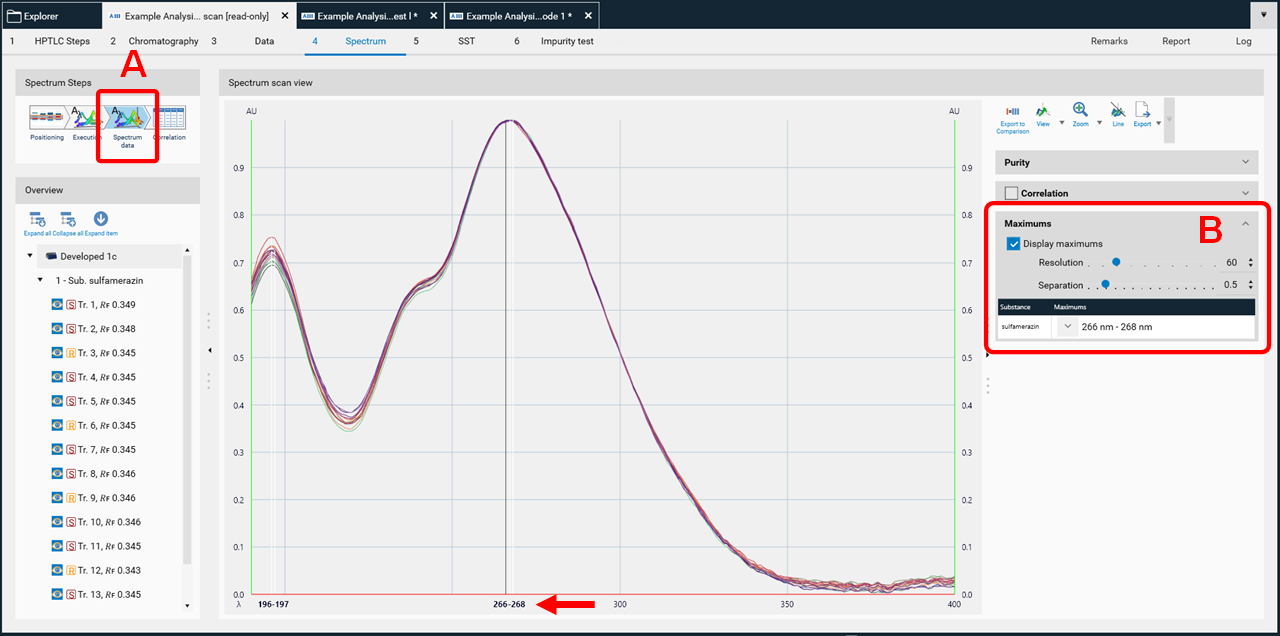Click the Expand item arrow icon
Viewport: 1280px width, 636px height.
101,219
